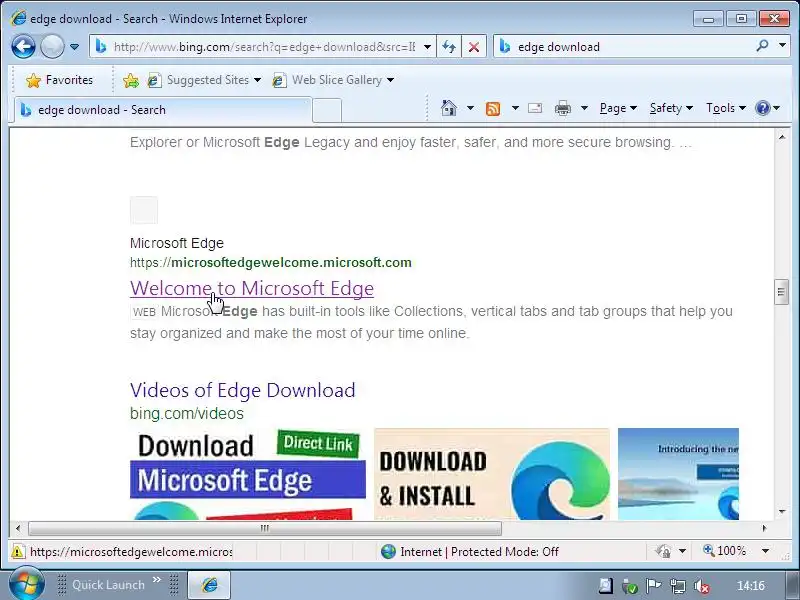
Task: Click the bing.com/videos link
Action: pyautogui.click(x=187, y=413)
